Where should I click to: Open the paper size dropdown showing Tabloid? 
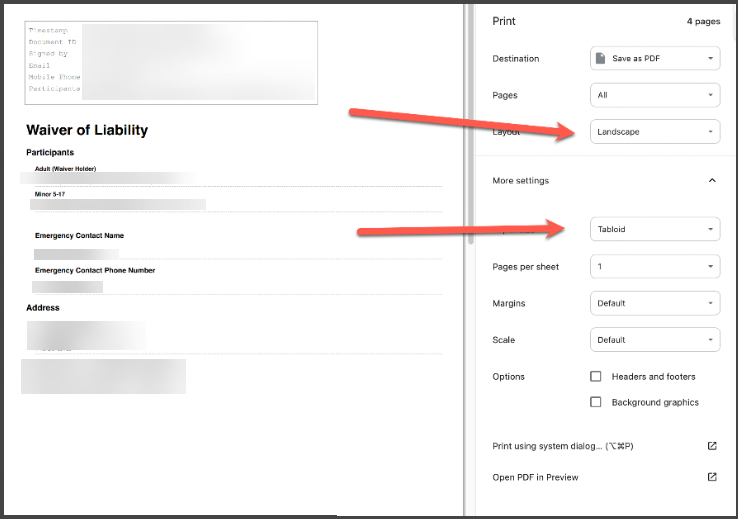tap(655, 230)
